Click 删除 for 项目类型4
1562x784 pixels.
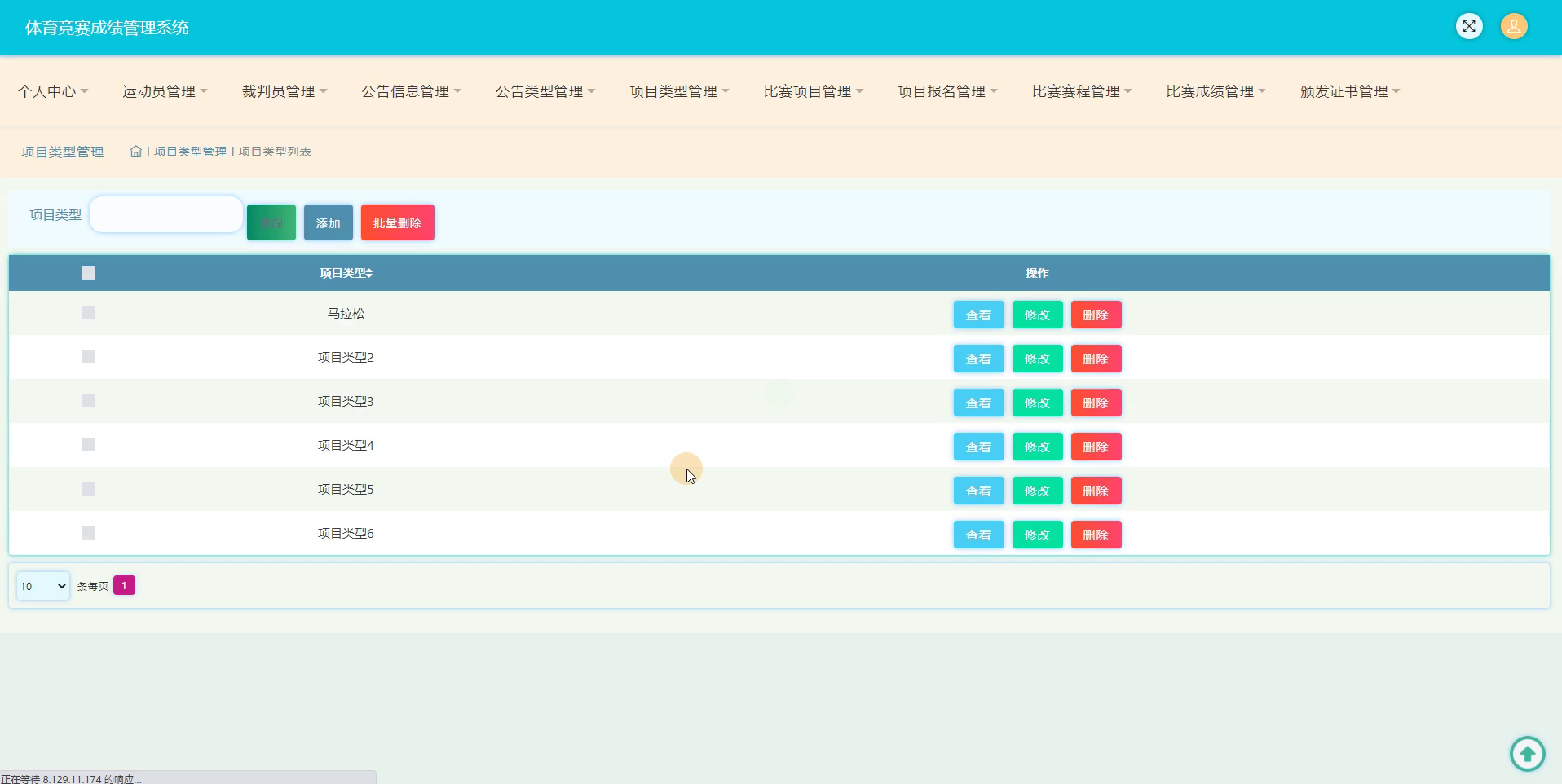point(1096,447)
